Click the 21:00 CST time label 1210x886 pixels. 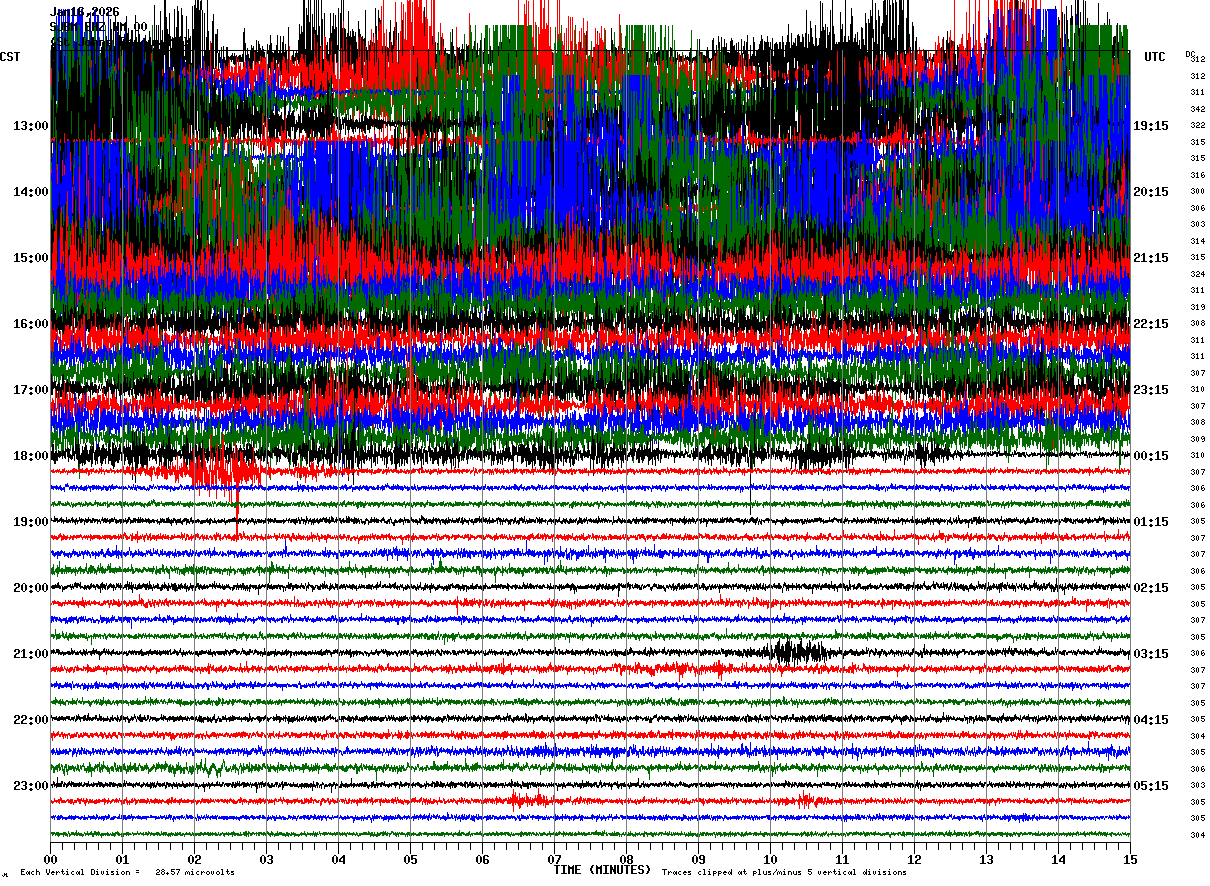(31, 654)
